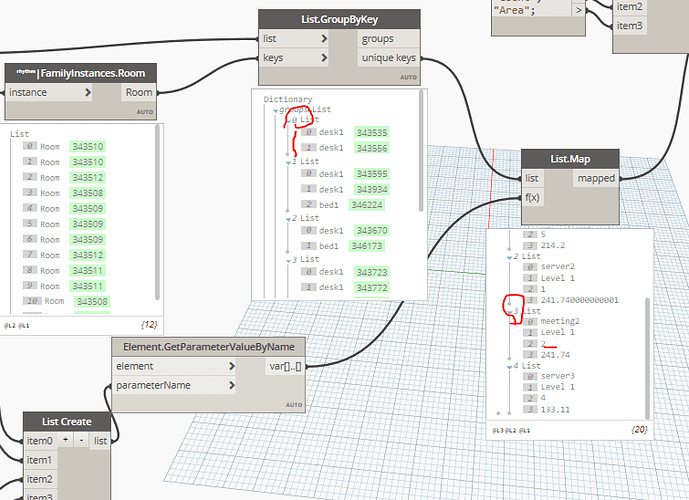Image resolution: width=689 pixels, height=500 pixels.
Task: Select the Element.GetParameterValueByName title bar
Action: pyautogui.click(x=208, y=347)
